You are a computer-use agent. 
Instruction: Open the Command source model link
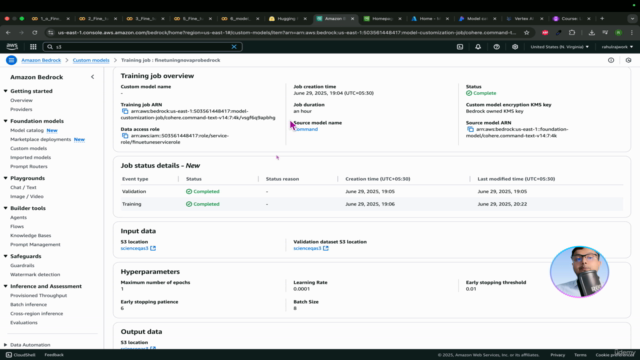tap(306, 129)
